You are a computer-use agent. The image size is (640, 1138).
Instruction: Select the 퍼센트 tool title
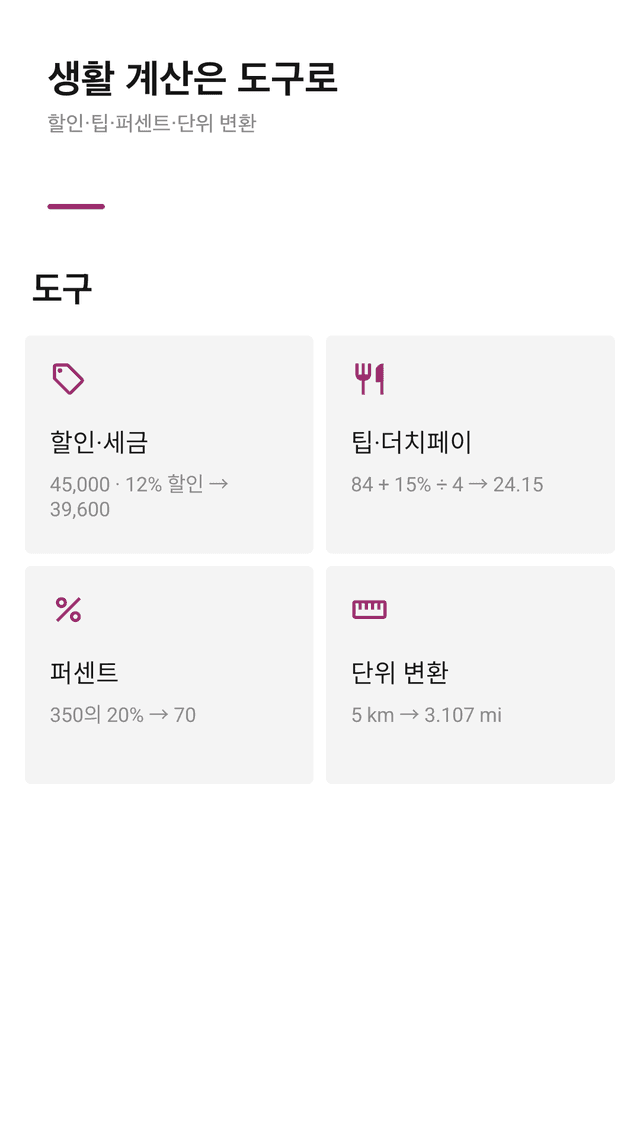(x=84, y=673)
